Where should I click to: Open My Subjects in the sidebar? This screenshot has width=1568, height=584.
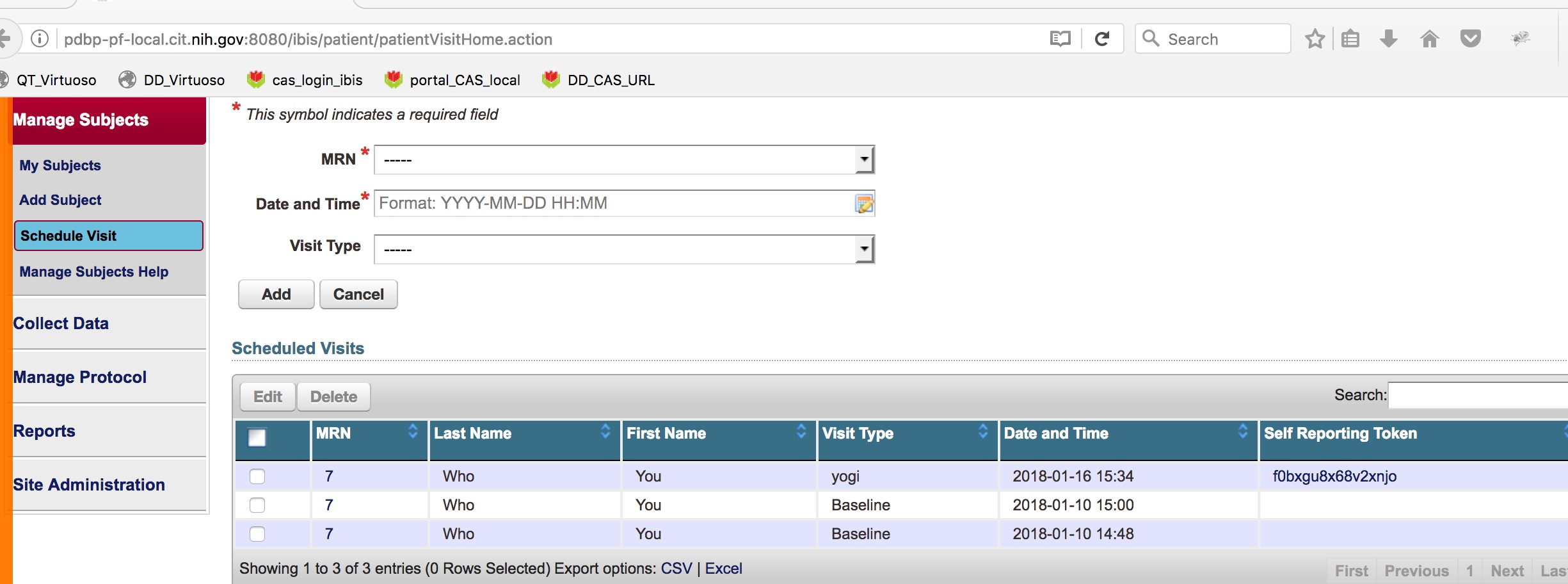click(60, 165)
